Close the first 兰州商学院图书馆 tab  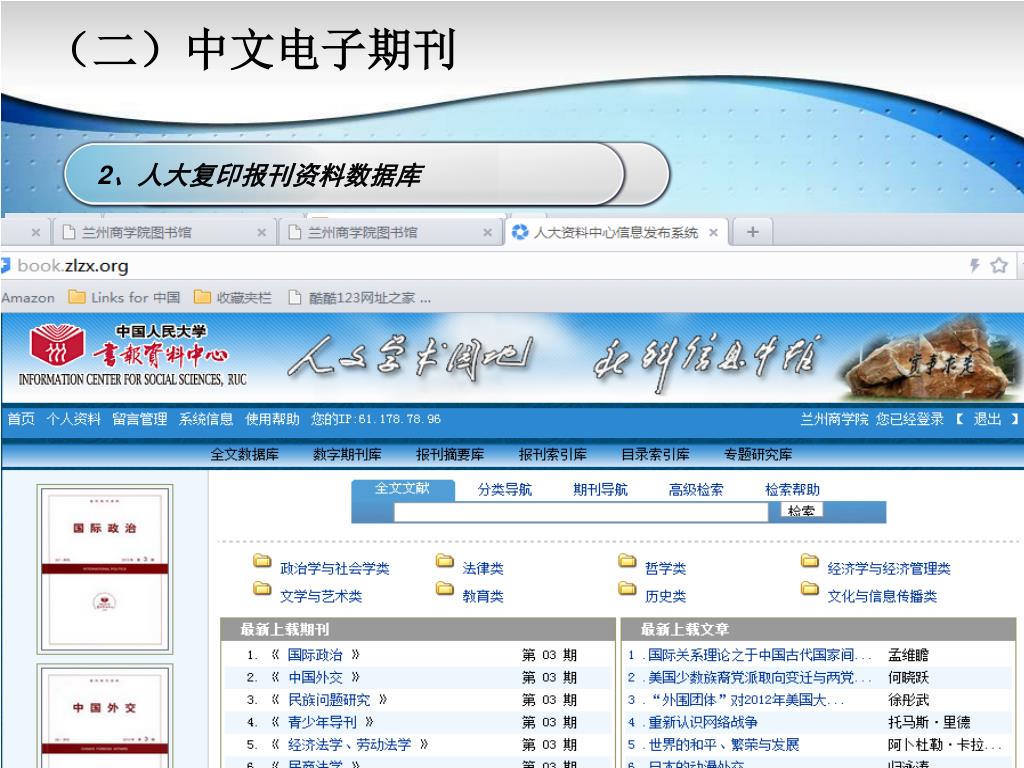click(261, 232)
